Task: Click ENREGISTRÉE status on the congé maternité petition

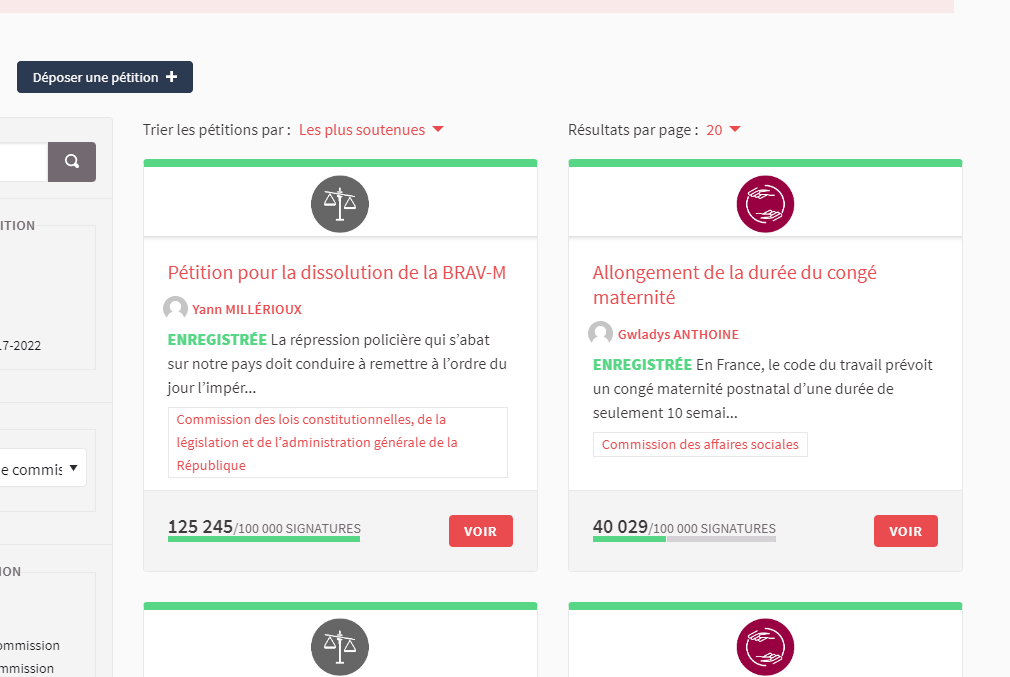Action: click(642, 365)
